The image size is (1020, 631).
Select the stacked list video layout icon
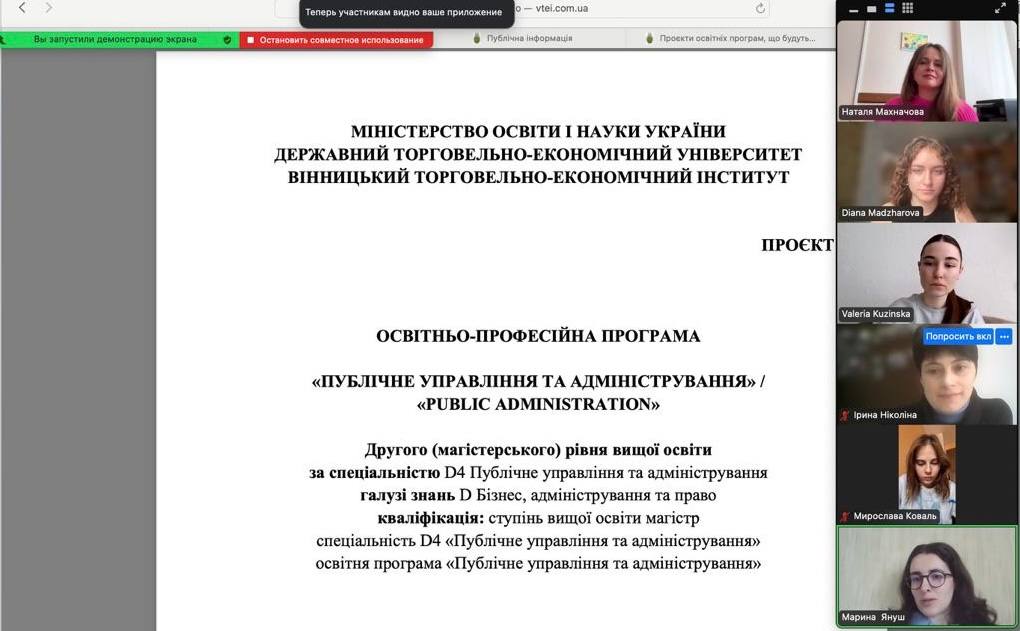coord(889,8)
